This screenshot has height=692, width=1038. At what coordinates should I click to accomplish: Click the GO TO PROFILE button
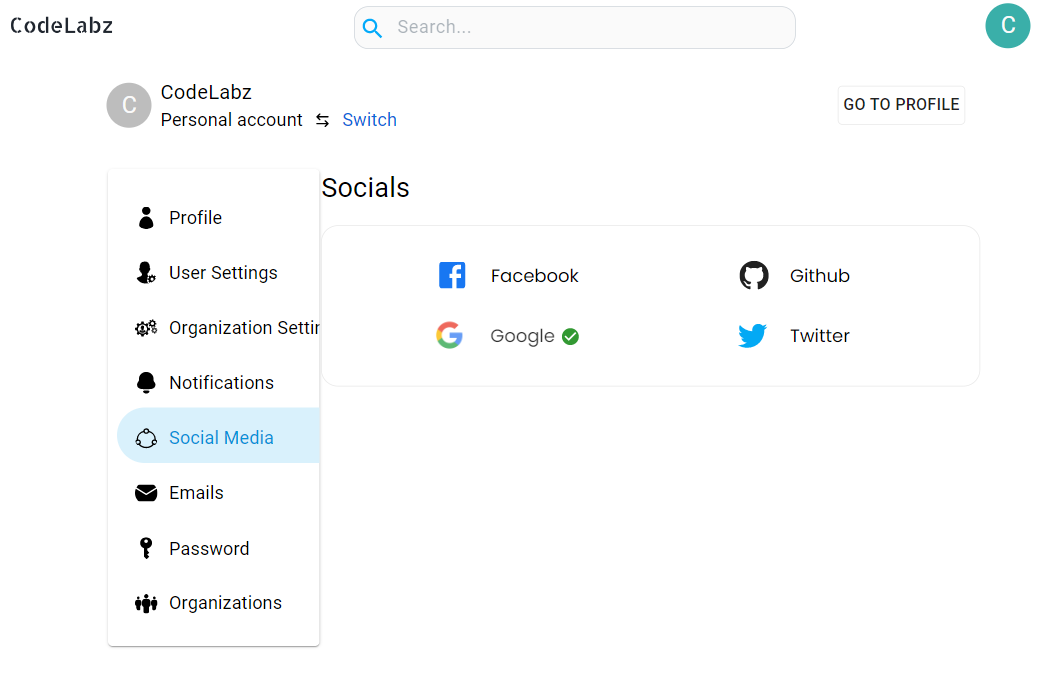(x=900, y=104)
